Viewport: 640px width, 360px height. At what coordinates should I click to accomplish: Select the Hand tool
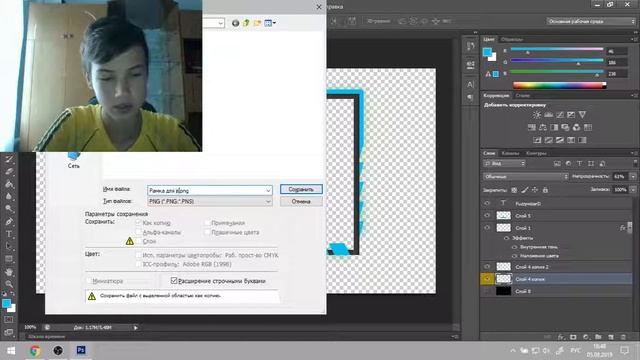pyautogui.click(x=9, y=272)
